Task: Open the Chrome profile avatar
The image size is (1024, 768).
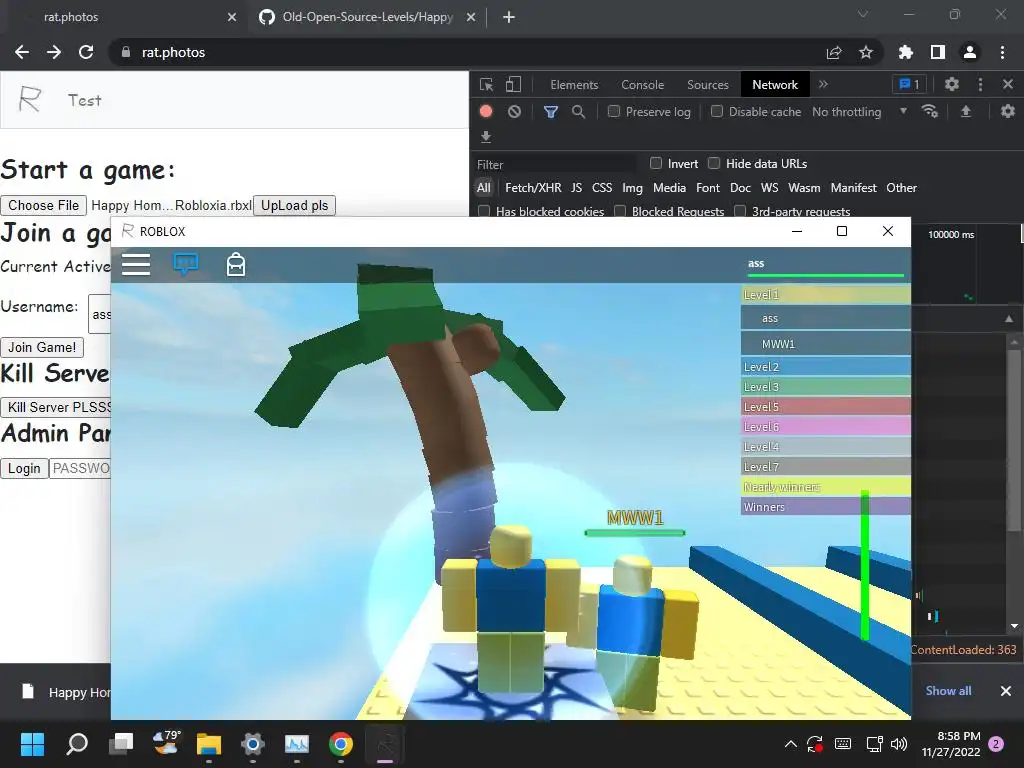Action: click(x=970, y=52)
